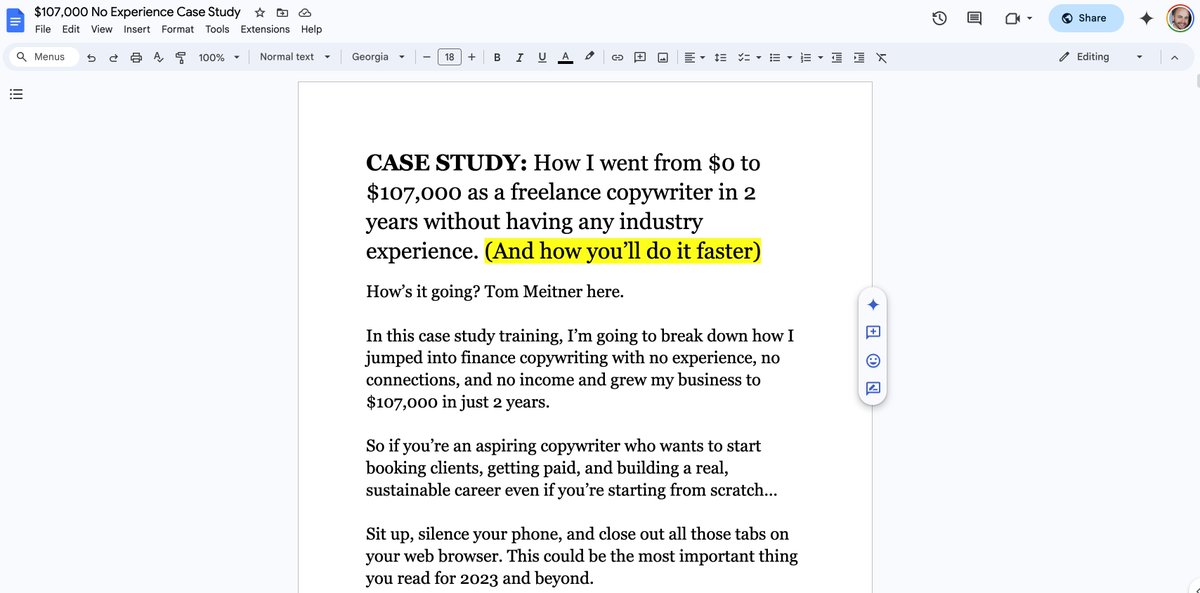The image size is (1200, 593).
Task: Open the View menu
Action: (x=102, y=29)
